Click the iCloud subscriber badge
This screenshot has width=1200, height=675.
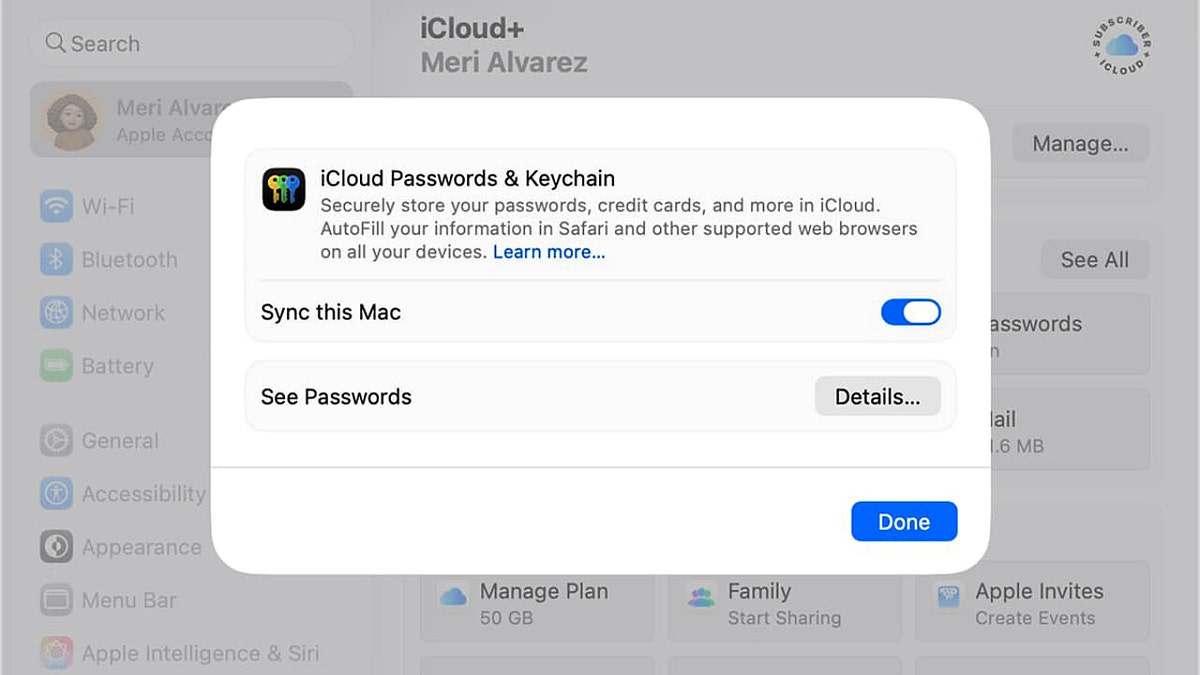[x=1121, y=45]
